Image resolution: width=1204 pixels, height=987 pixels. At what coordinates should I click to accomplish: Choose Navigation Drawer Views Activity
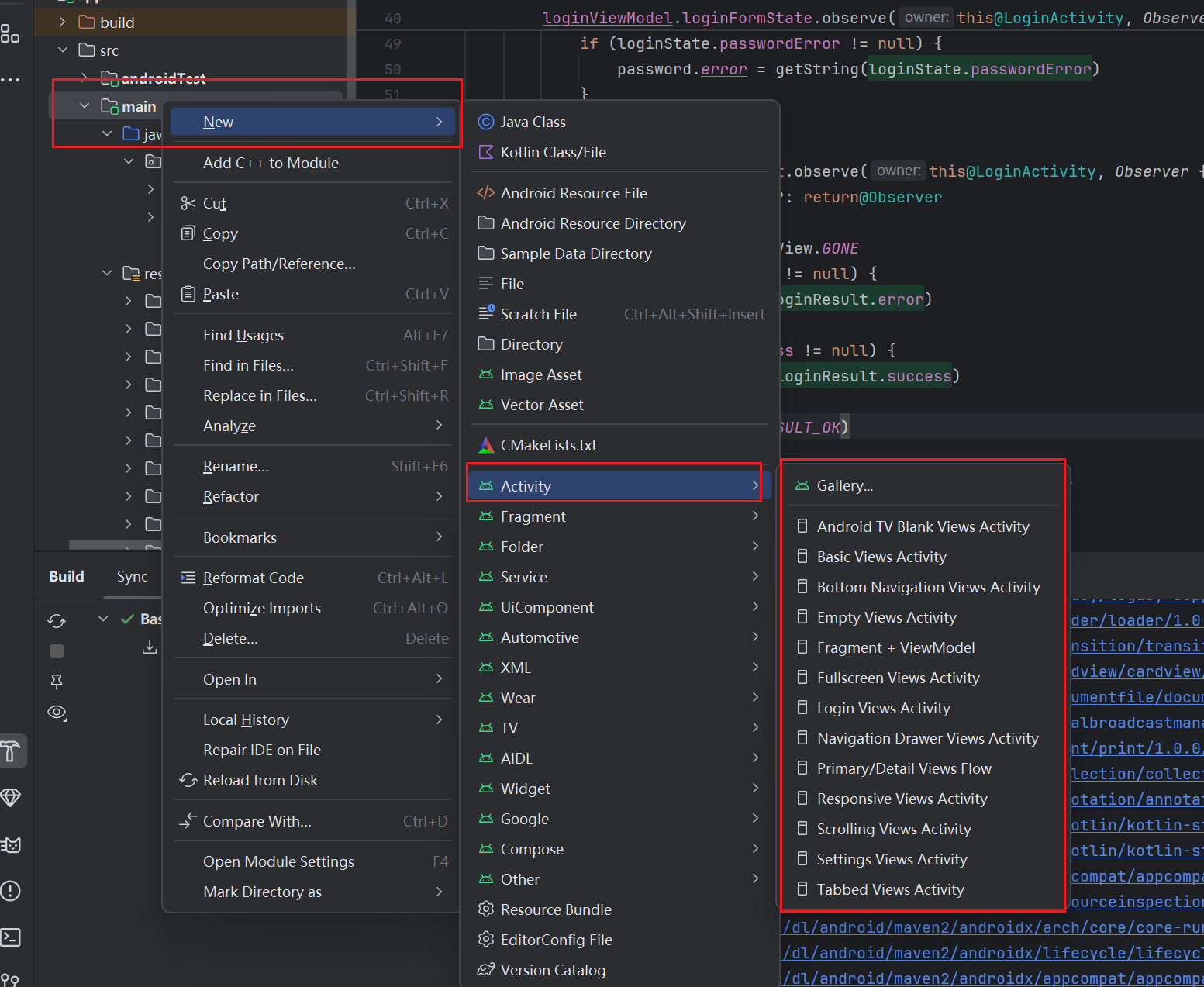pos(923,738)
